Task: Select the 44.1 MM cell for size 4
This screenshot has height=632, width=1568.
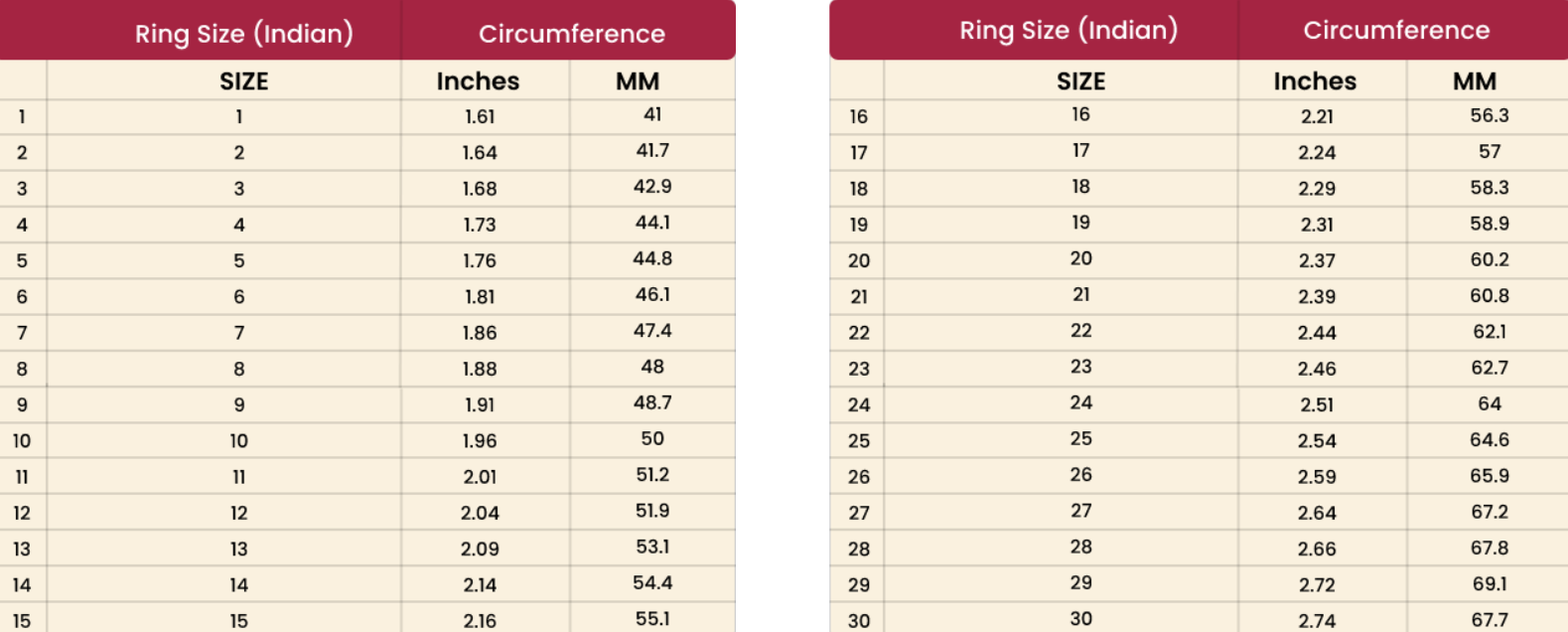Action: point(652,223)
